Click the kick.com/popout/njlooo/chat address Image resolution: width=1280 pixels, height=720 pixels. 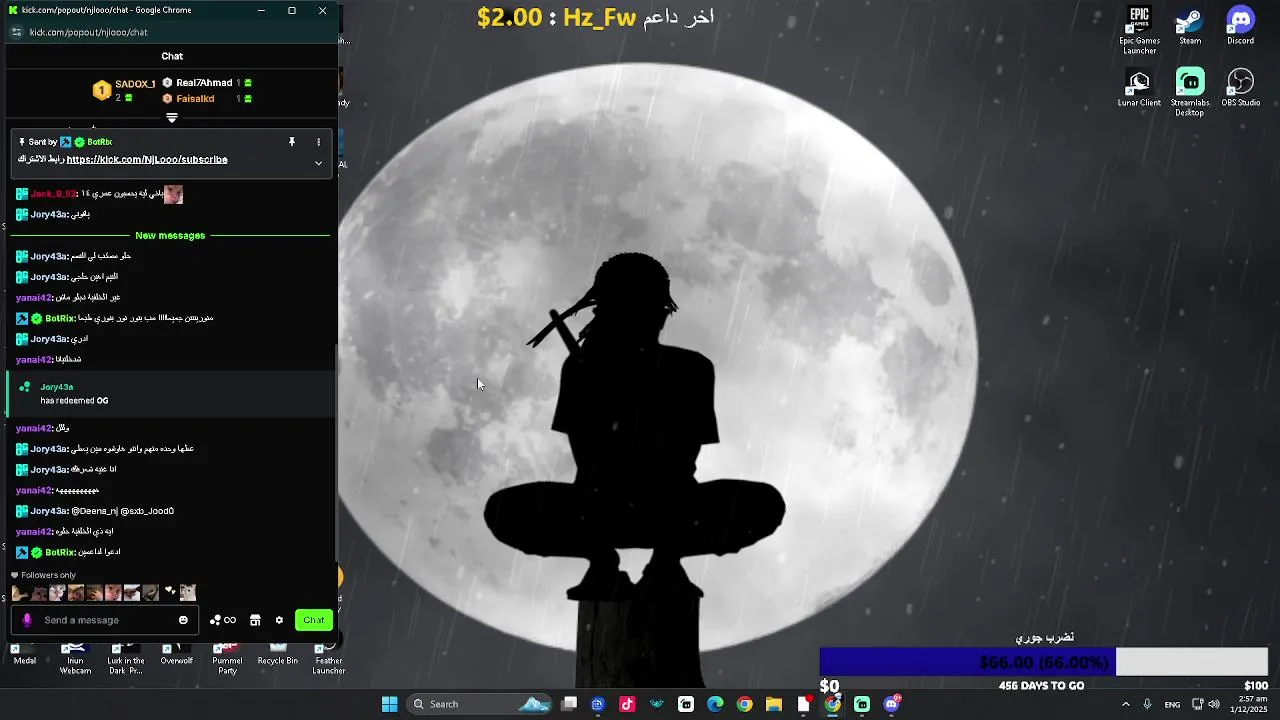(x=89, y=32)
